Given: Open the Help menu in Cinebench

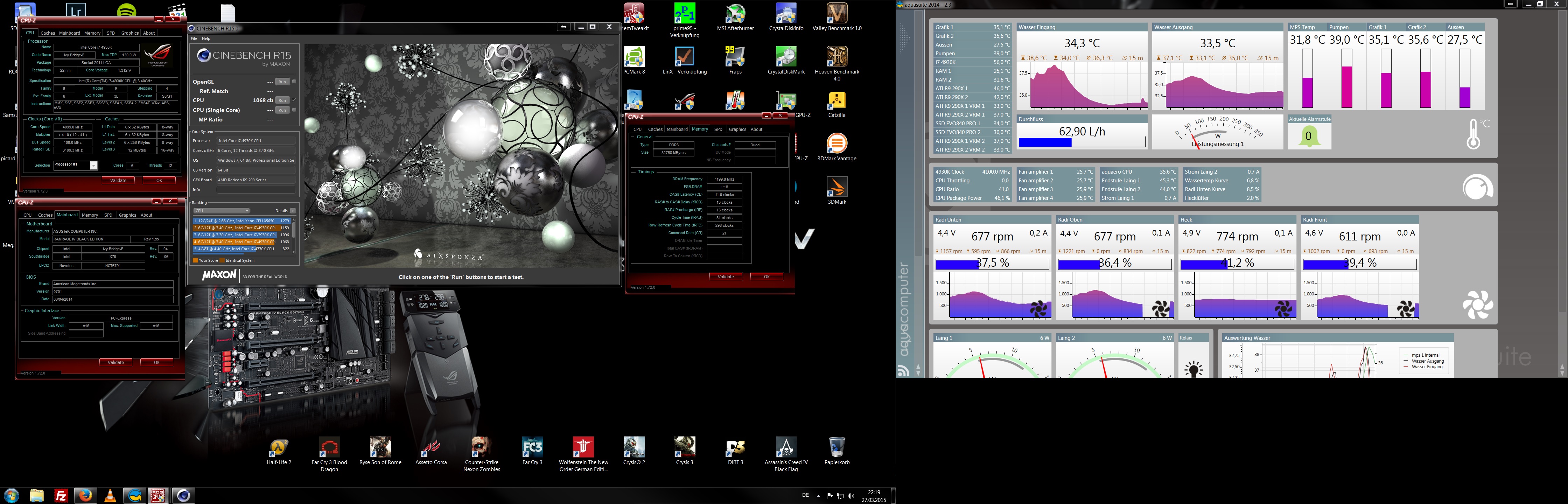Looking at the screenshot, I should click(x=206, y=38).
